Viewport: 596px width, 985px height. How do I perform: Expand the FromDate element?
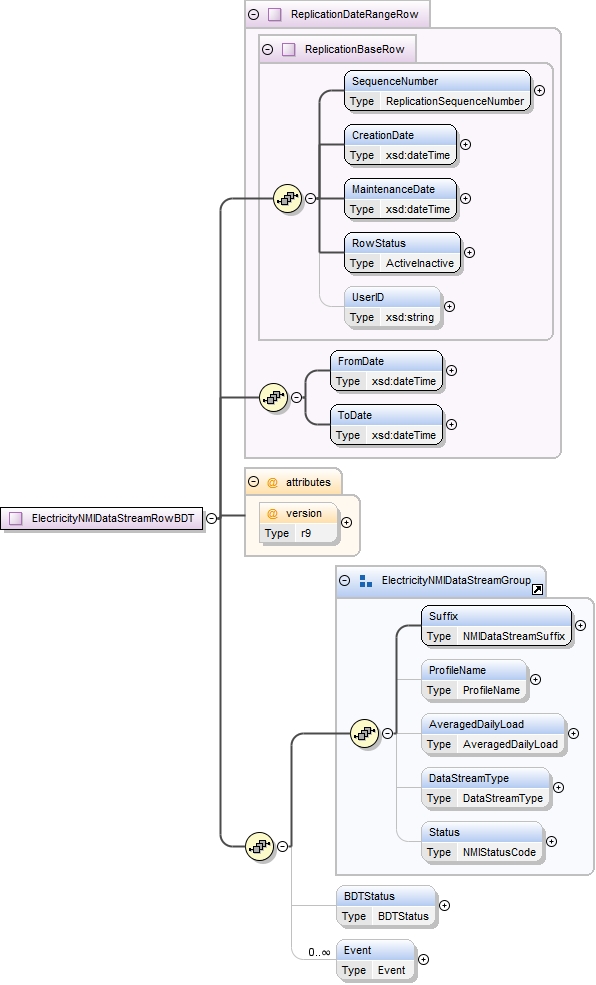(x=451, y=371)
